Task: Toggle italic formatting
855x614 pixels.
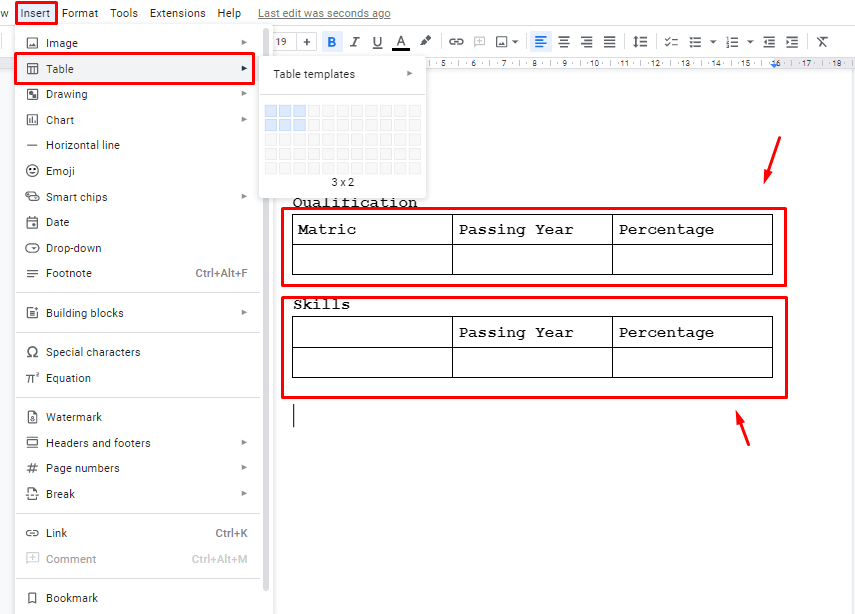Action: (354, 42)
